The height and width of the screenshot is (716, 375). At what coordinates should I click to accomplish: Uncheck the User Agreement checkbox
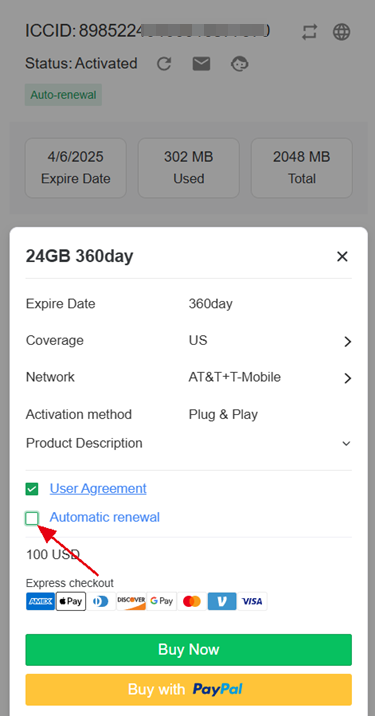pyautogui.click(x=32, y=490)
